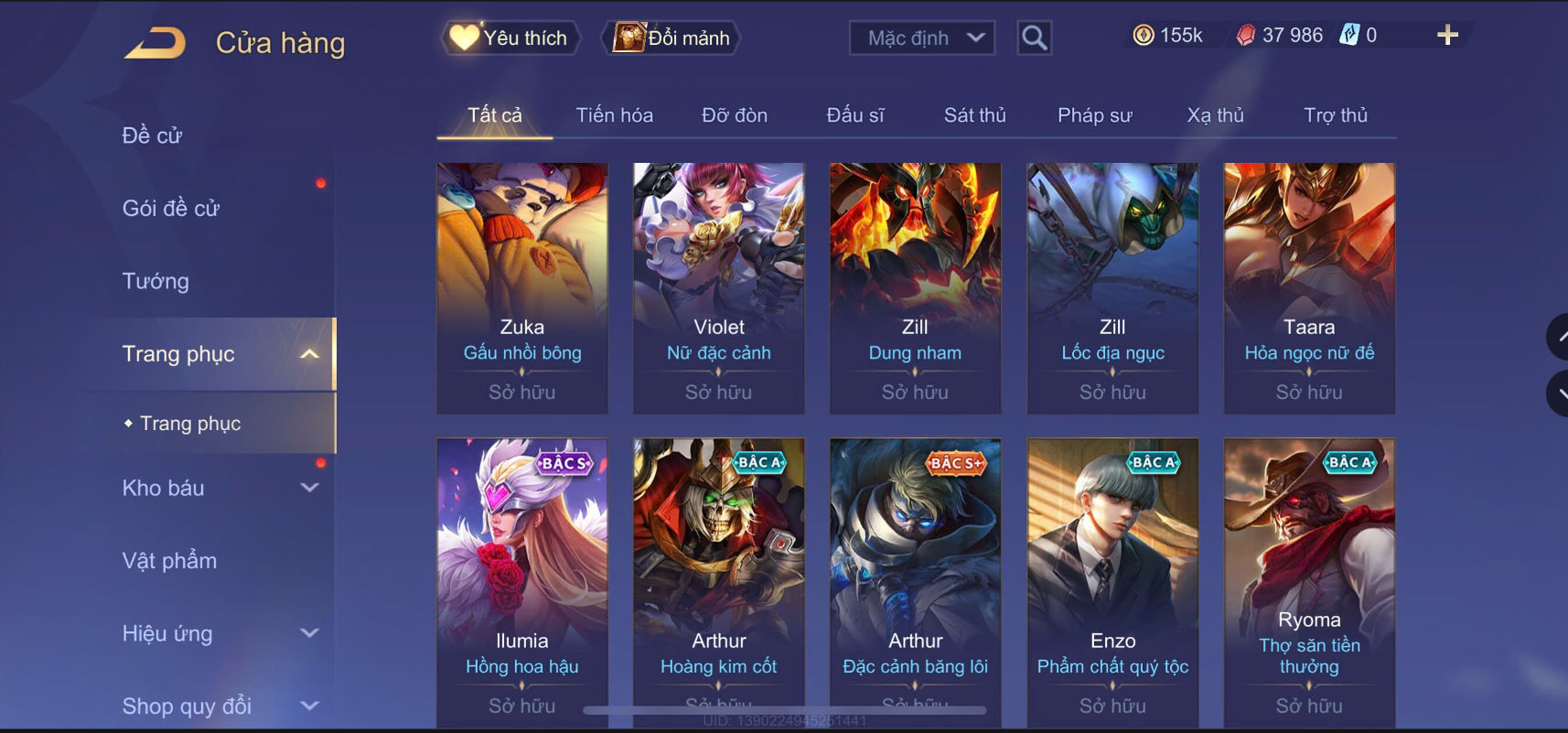Tap the red gem currency icon
Screen dimensions: 1568x733
[x=1246, y=36]
